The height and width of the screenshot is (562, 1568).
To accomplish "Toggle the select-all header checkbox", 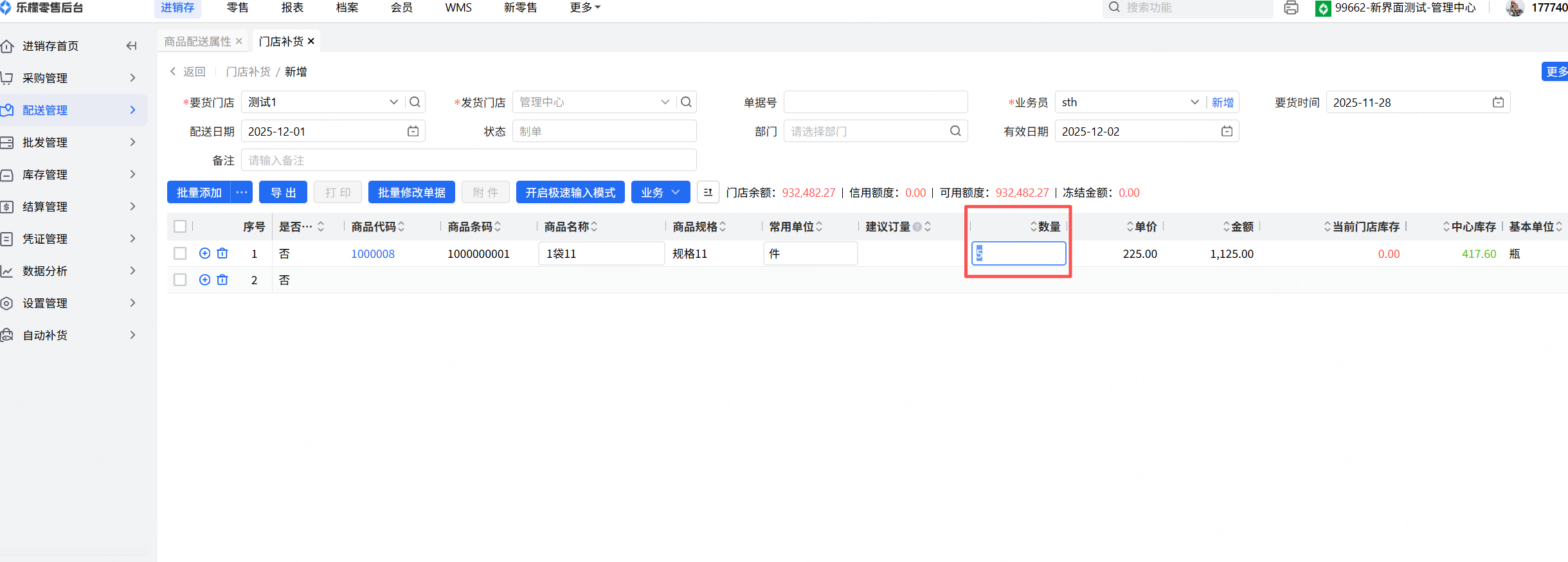I will pos(180,226).
